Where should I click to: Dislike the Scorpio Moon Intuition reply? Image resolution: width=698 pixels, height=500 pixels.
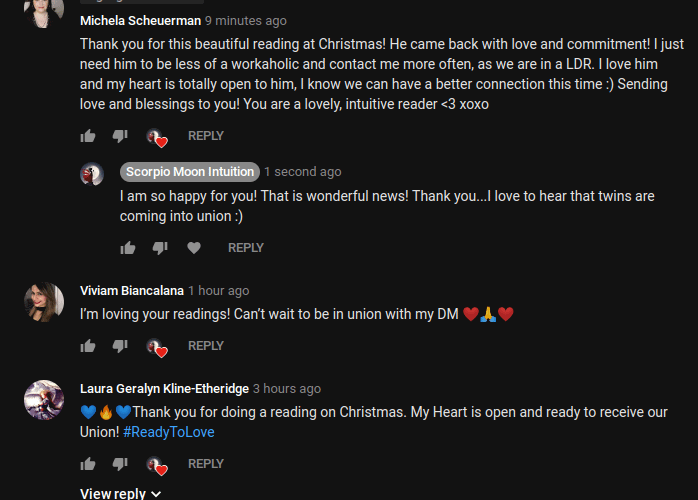[160, 248]
